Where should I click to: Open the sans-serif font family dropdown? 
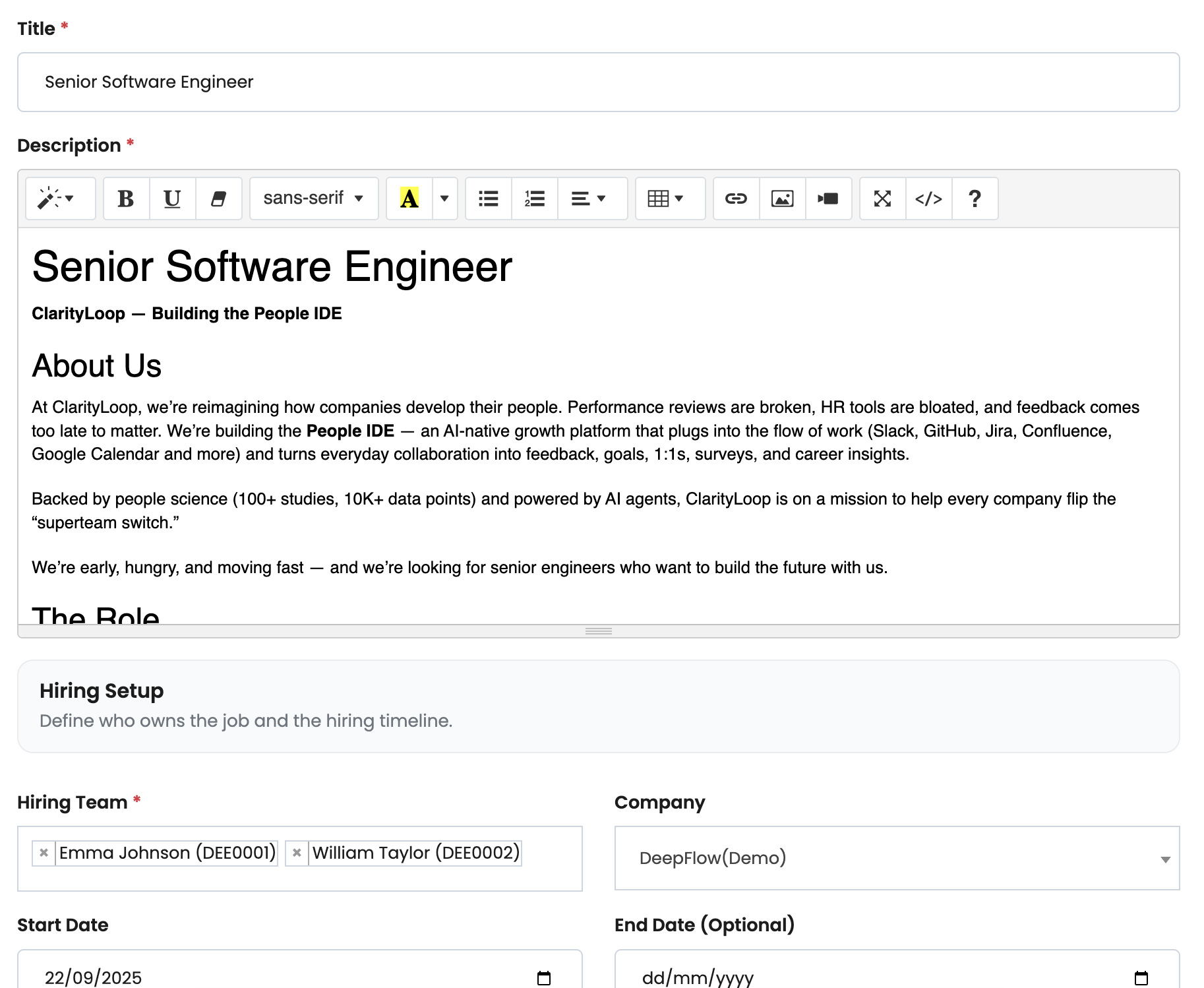(314, 199)
